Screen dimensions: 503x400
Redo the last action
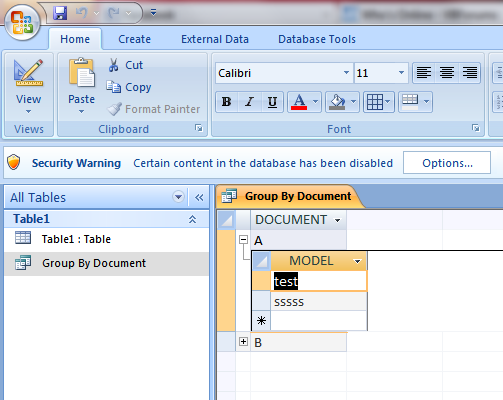(x=114, y=13)
